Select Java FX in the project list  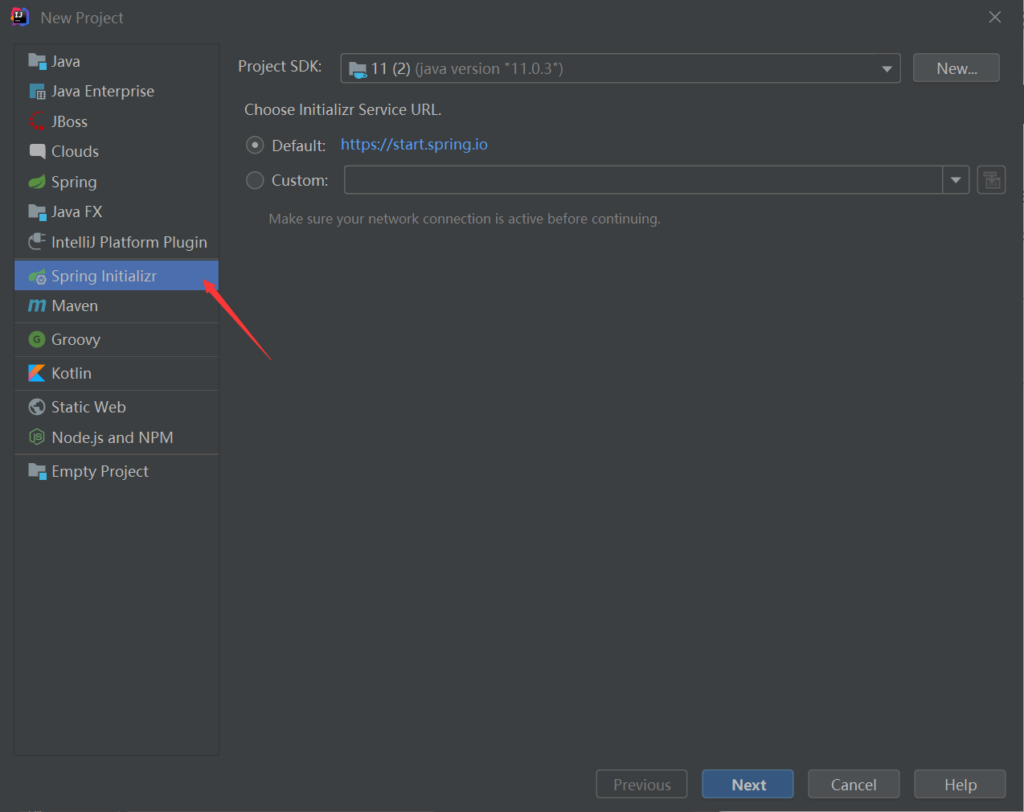[116, 212]
